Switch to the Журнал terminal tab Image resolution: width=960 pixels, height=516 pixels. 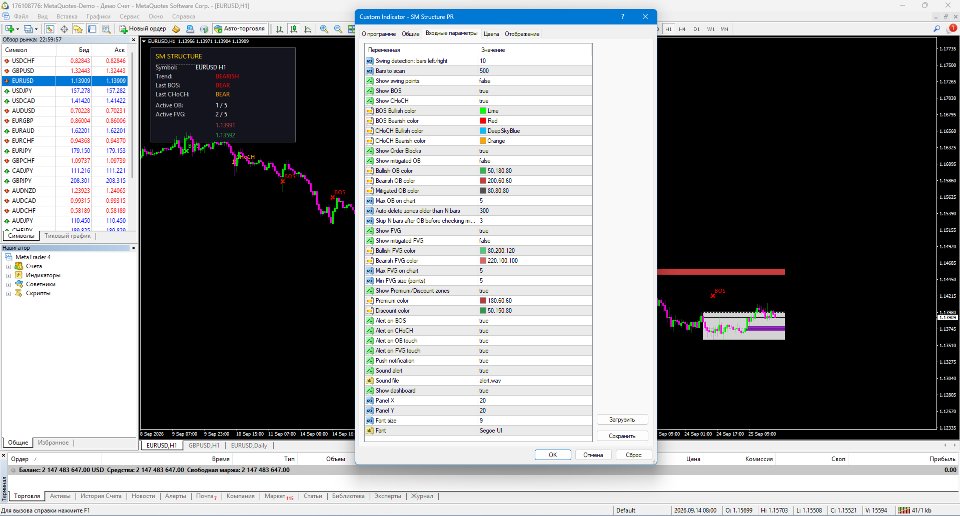pyautogui.click(x=422, y=496)
